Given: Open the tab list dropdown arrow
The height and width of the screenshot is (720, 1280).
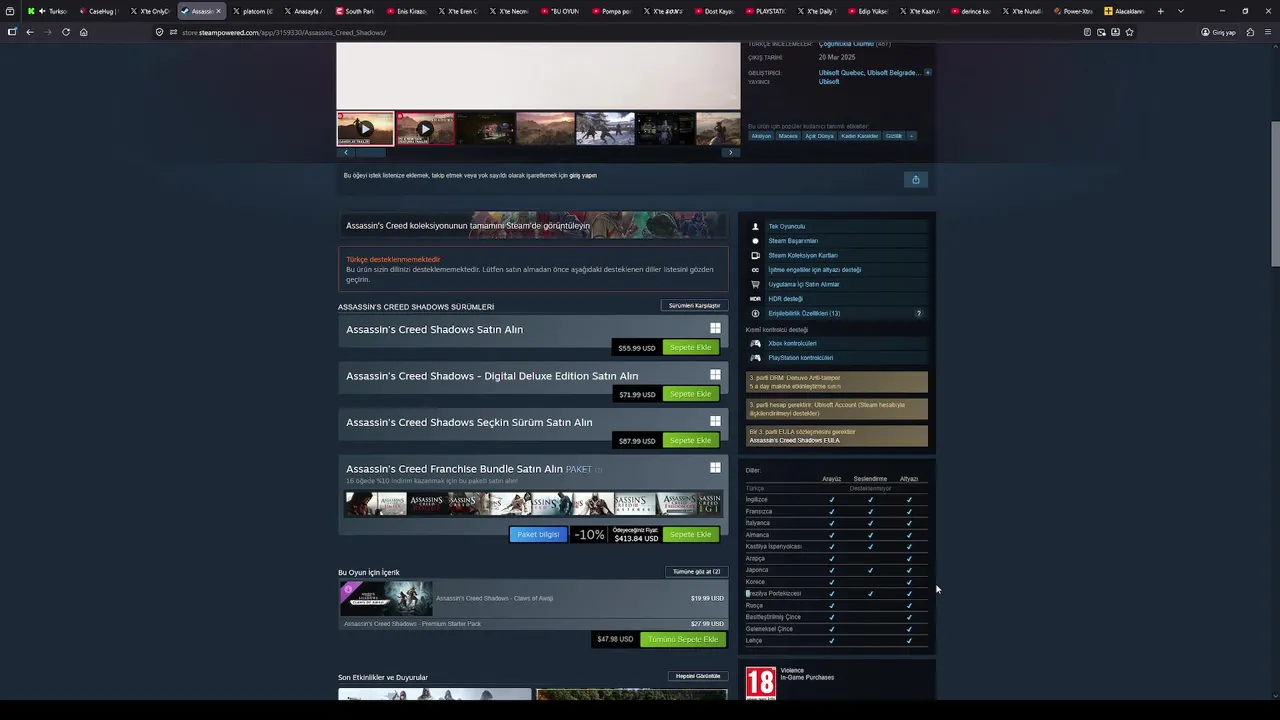Looking at the screenshot, I should [1181, 11].
